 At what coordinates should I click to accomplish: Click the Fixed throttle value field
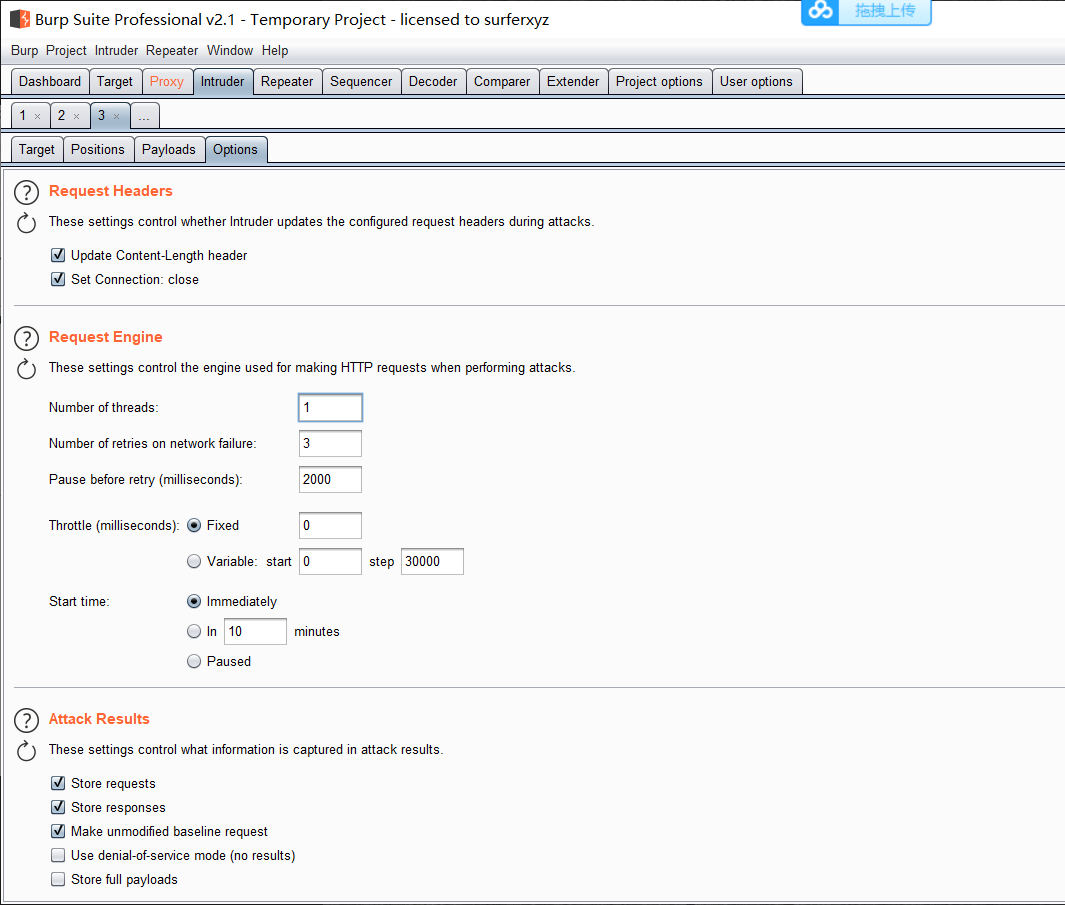tap(330, 525)
